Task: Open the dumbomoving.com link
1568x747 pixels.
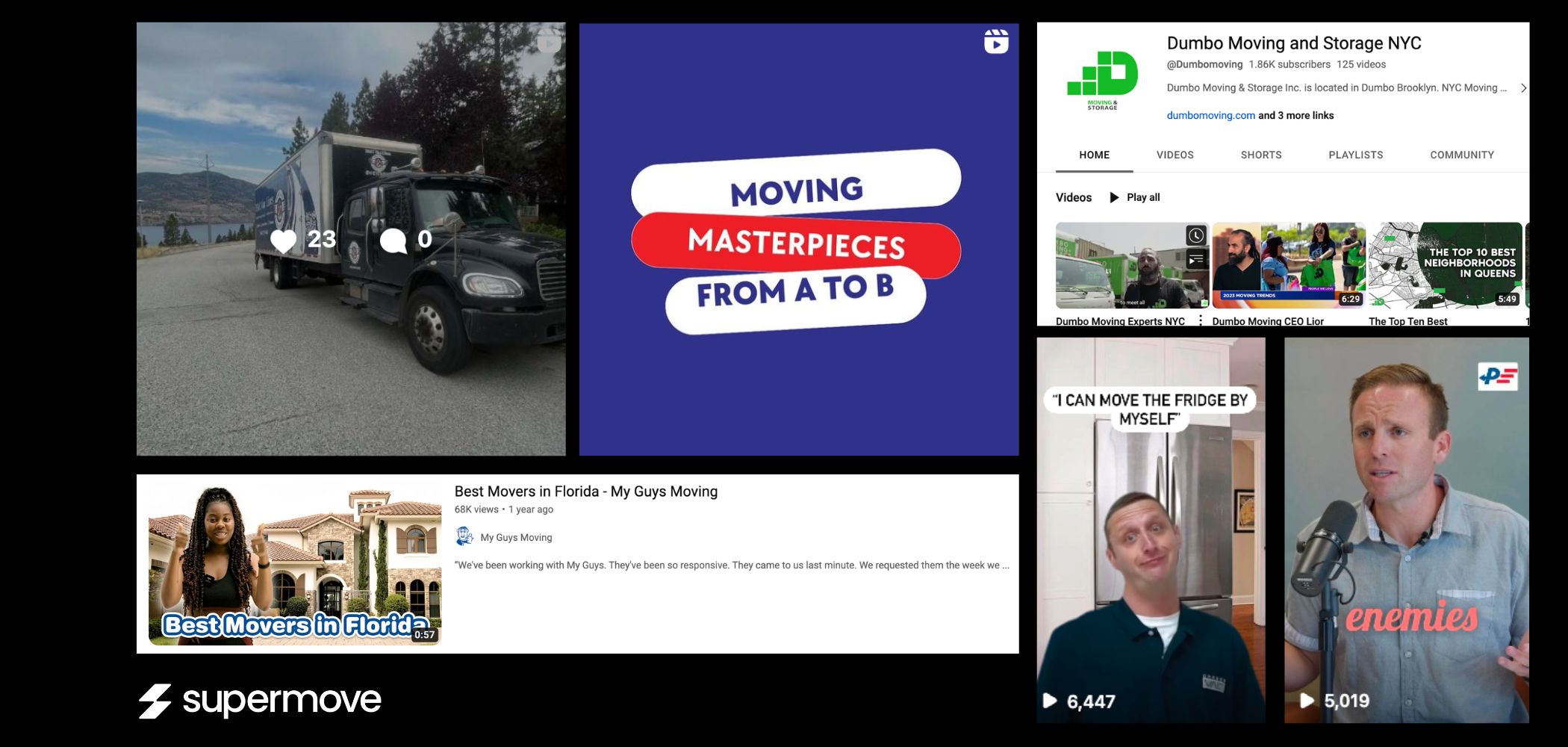Action: [1211, 115]
